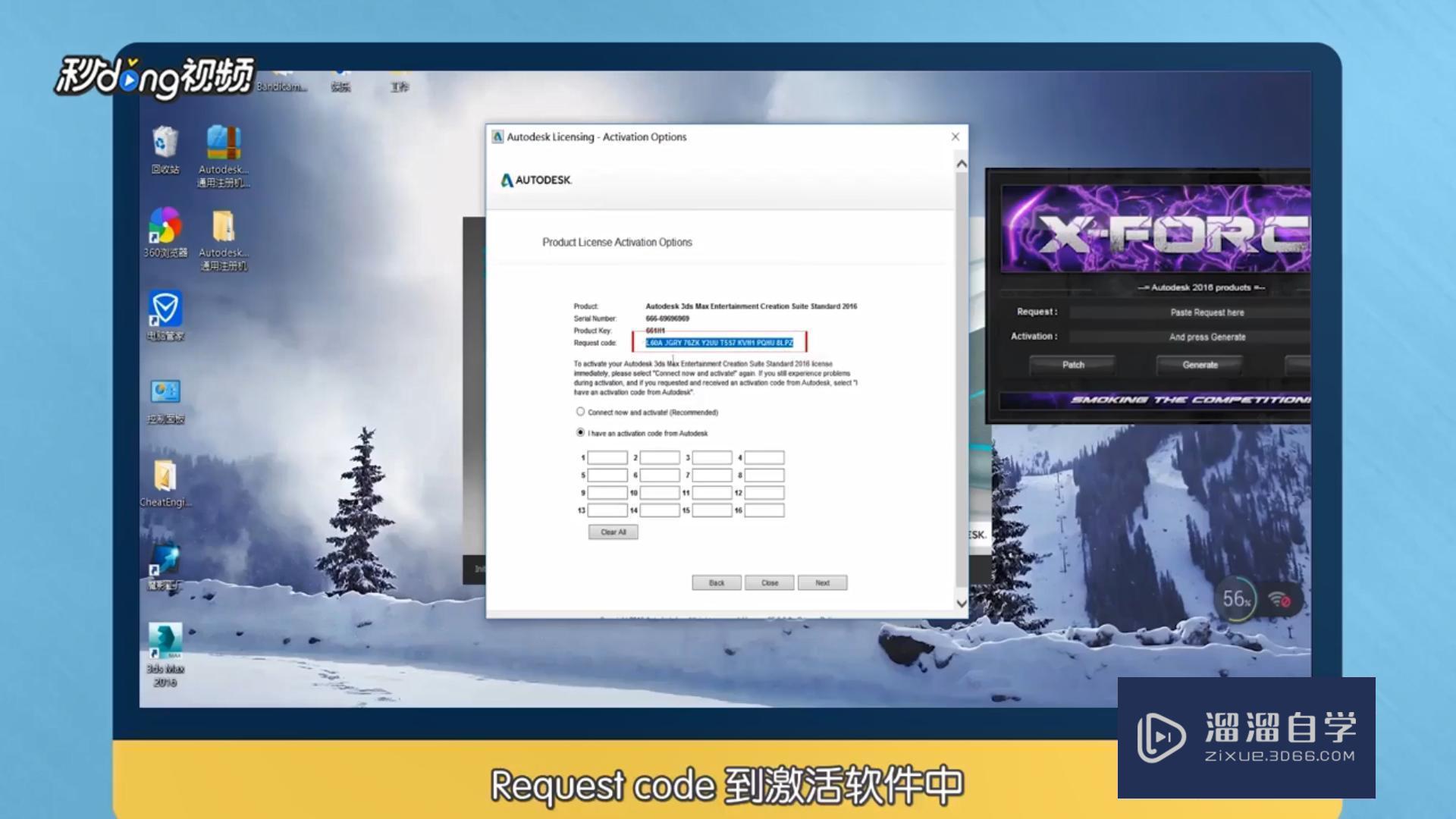Click activation code box 8

[764, 475]
